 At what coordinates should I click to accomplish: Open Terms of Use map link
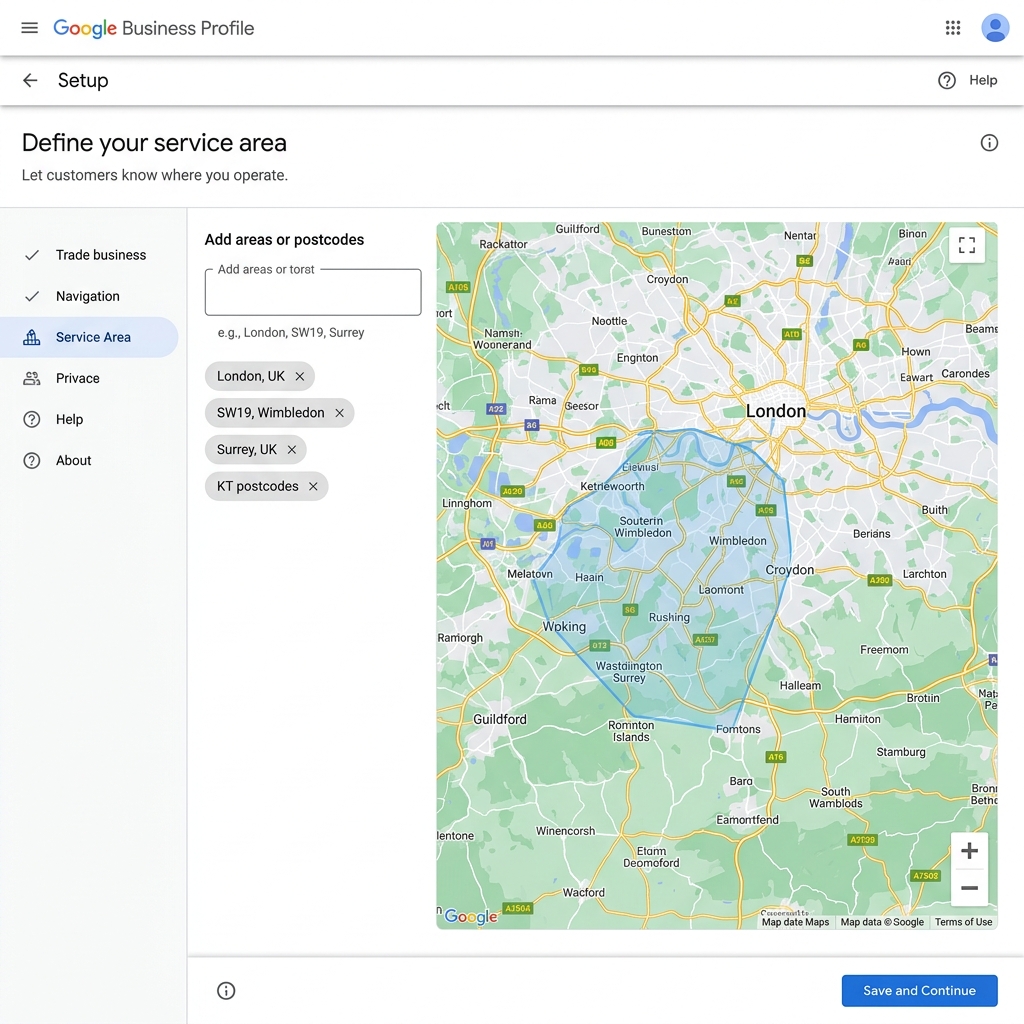[x=963, y=922]
